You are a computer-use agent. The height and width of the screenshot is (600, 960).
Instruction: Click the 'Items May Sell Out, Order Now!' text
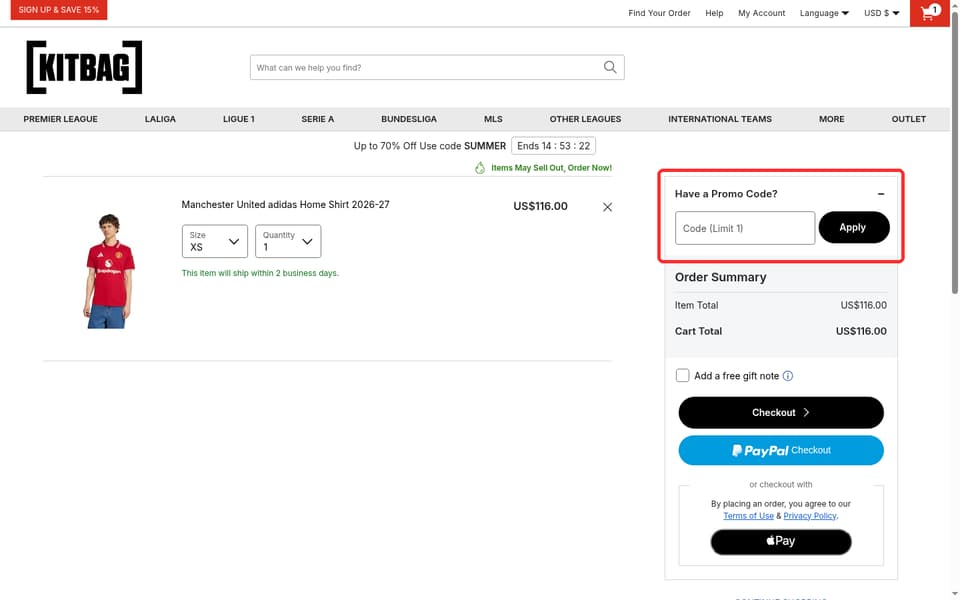(551, 168)
